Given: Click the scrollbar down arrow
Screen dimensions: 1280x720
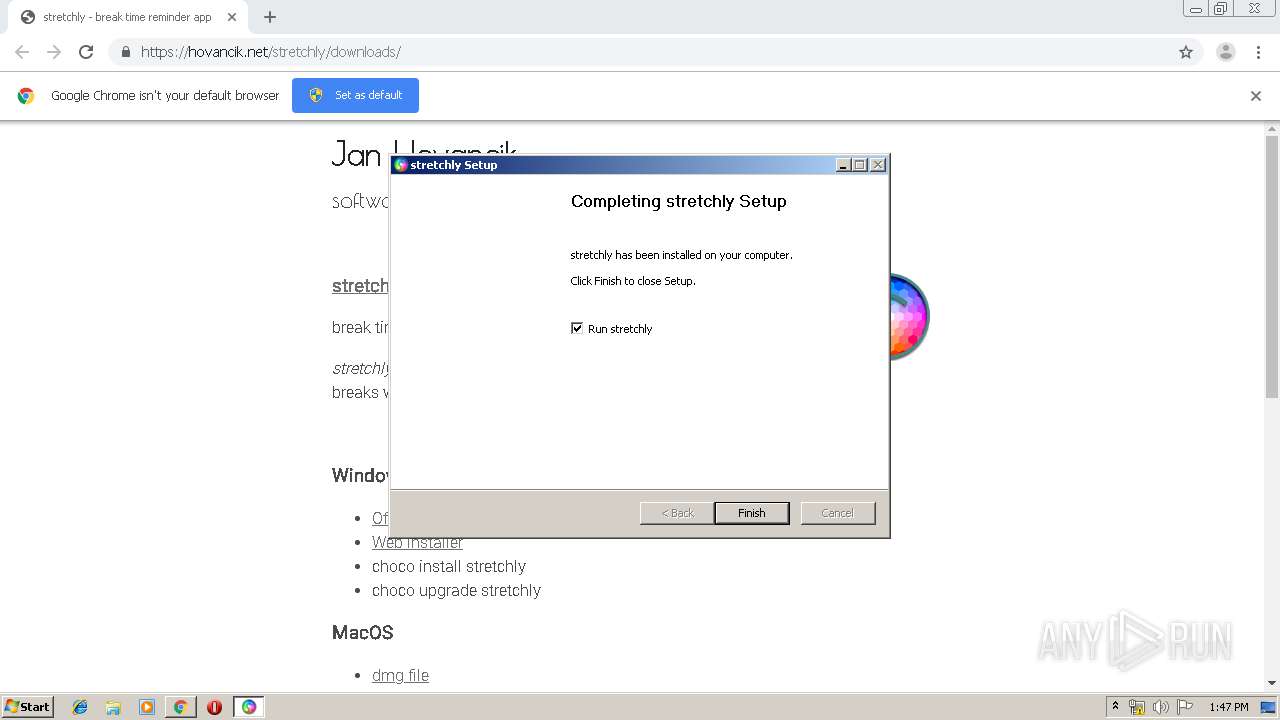Looking at the screenshot, I should [1272, 683].
